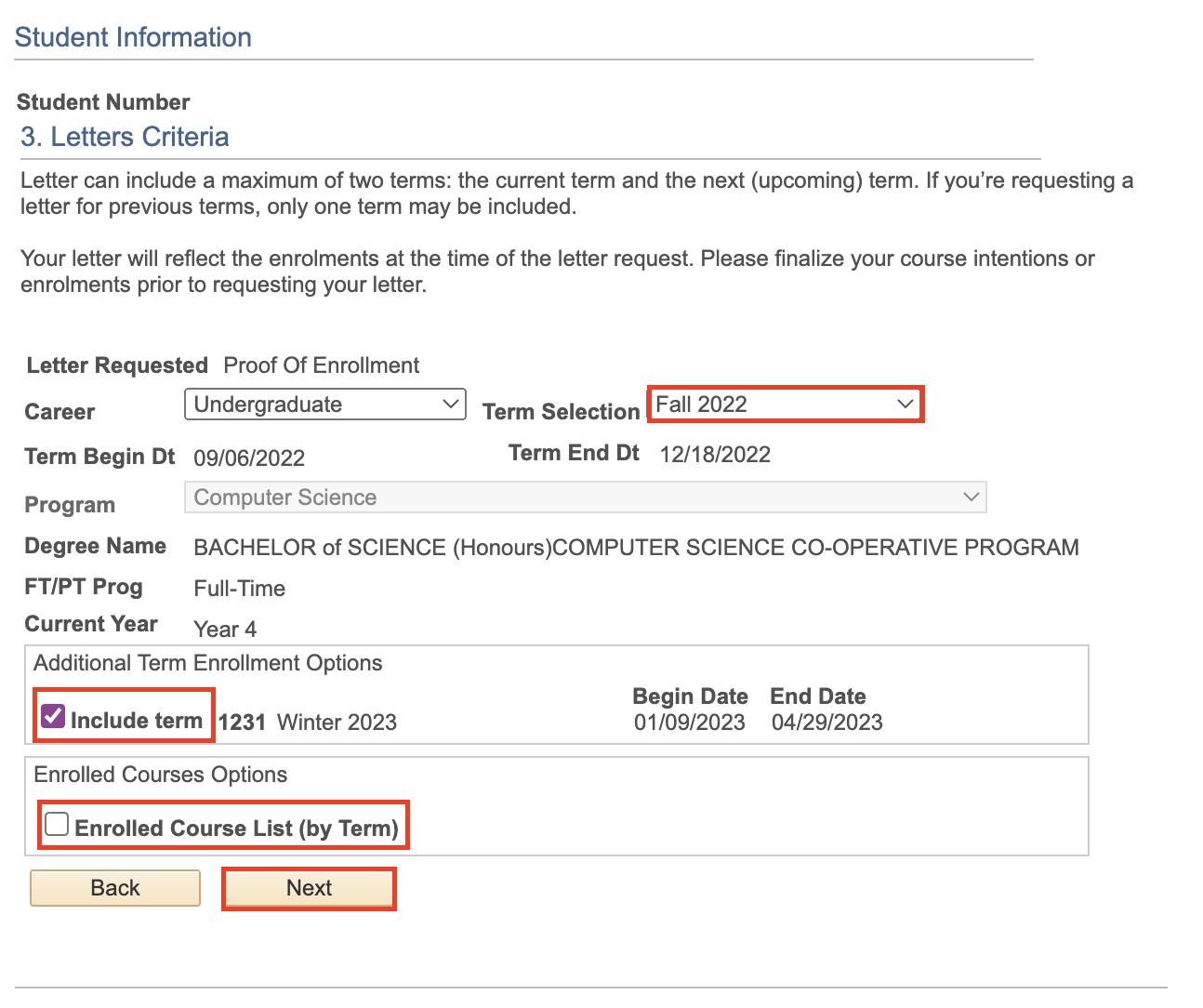Screen dimensions: 1203x1008
Task: Click the Additional Term Enrollment Options title
Action: pyautogui.click(x=208, y=663)
